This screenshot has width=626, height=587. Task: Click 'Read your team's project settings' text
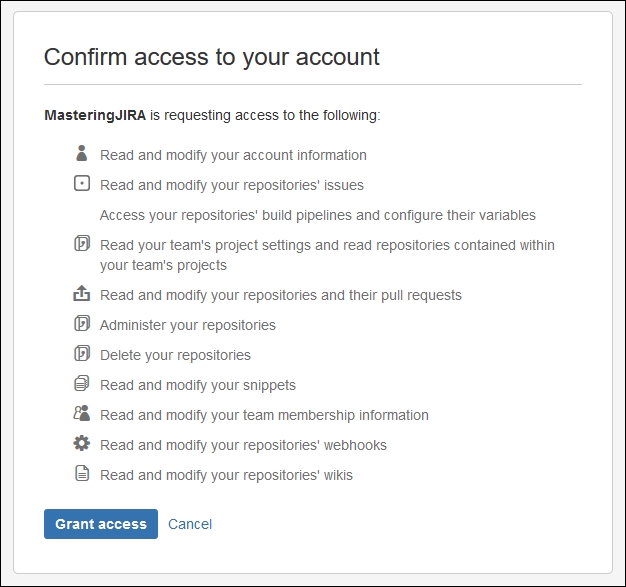click(205, 245)
